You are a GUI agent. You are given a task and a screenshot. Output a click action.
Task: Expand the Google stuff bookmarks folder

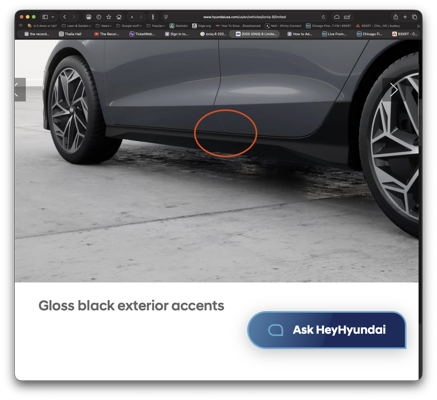click(x=129, y=26)
